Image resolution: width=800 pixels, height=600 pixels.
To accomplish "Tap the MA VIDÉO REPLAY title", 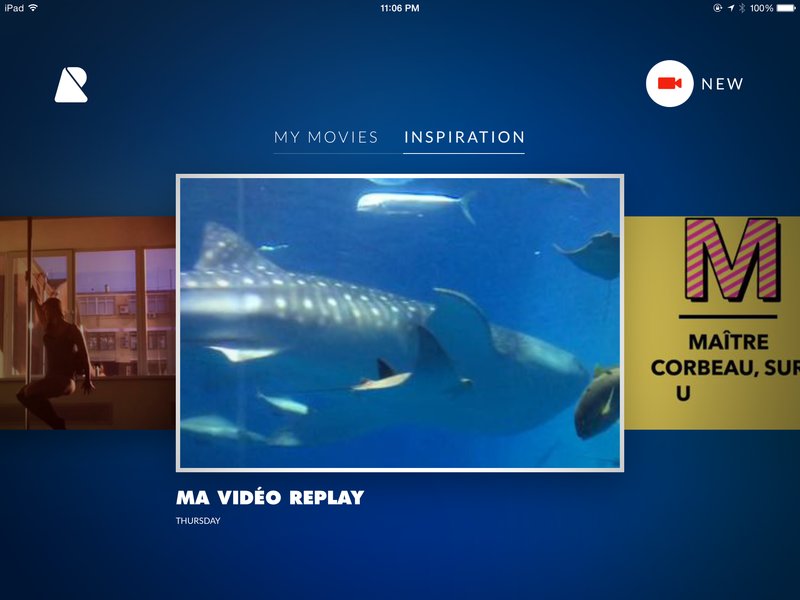I will pos(270,497).
